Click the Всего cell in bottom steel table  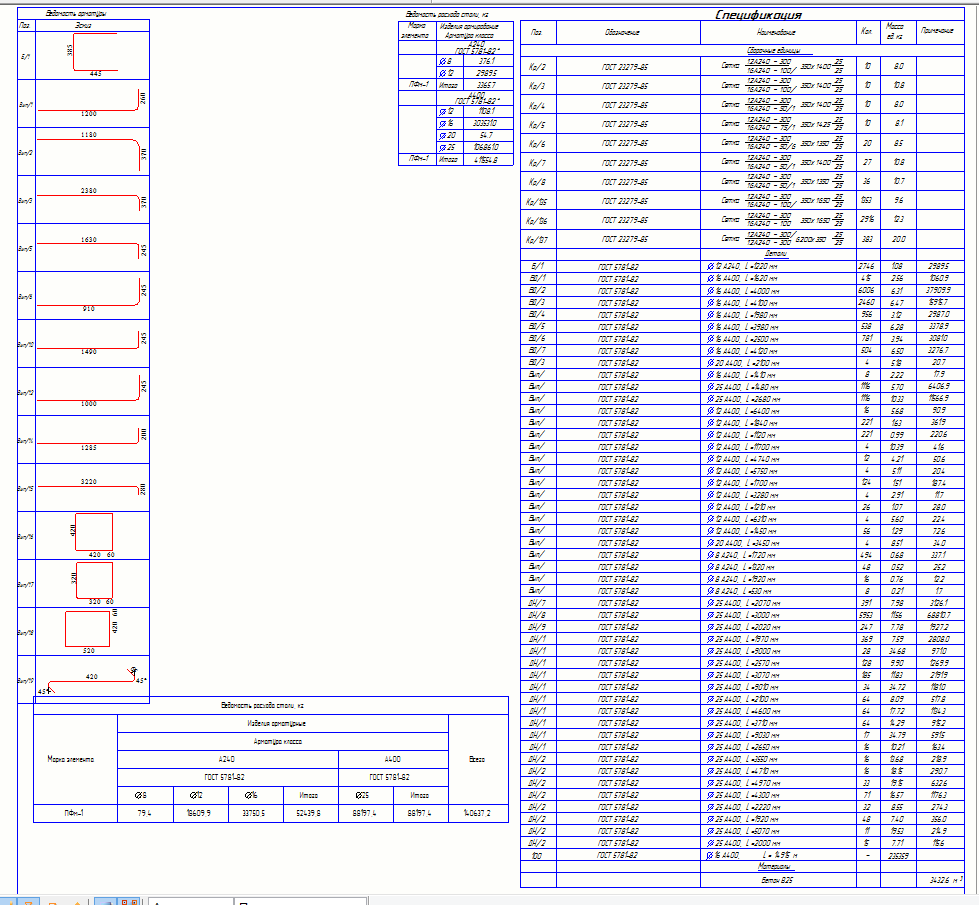pyautogui.click(x=477, y=760)
